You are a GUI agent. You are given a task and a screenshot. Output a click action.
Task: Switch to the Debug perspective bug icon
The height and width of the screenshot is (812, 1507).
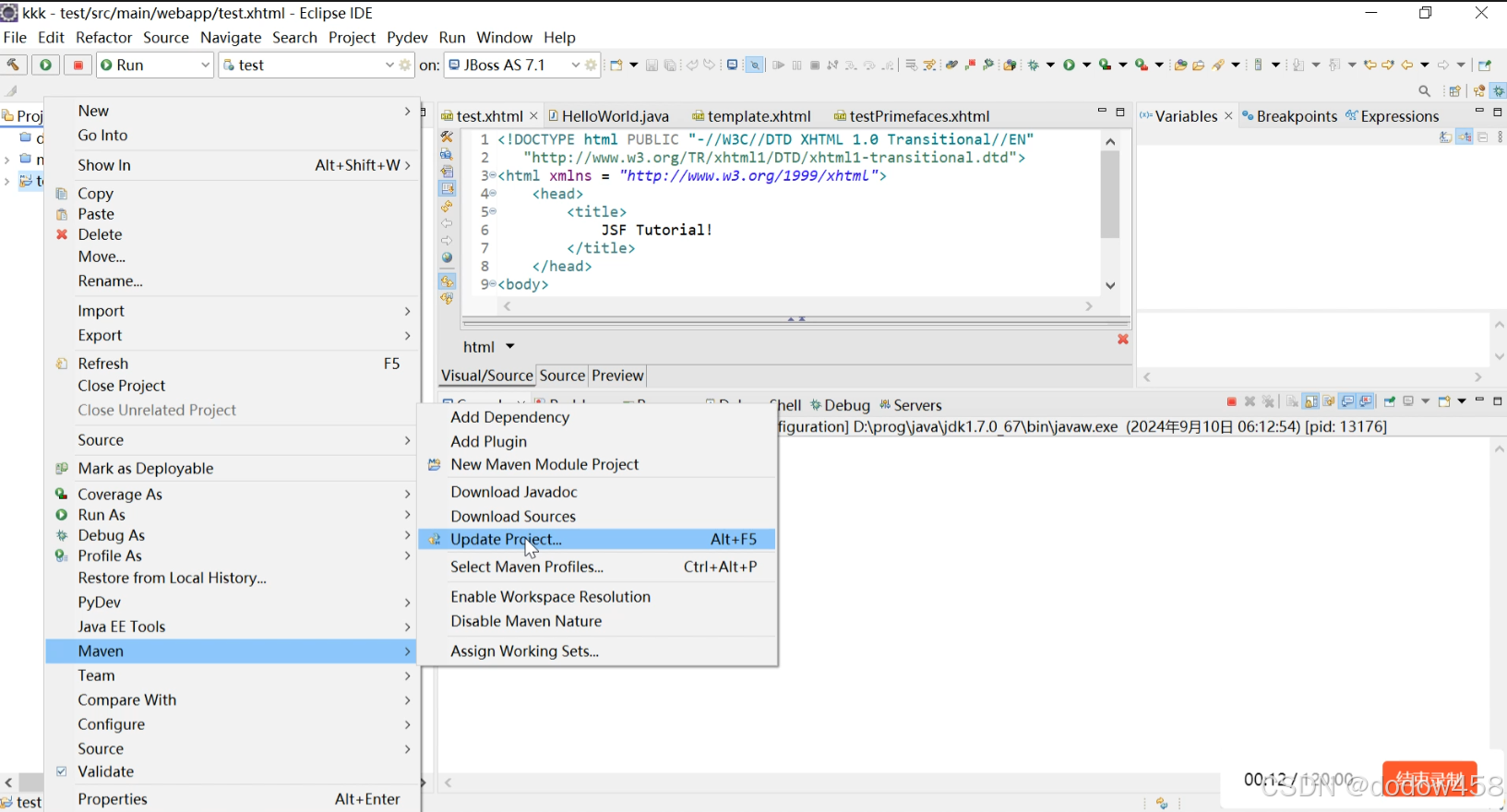coord(1499,90)
